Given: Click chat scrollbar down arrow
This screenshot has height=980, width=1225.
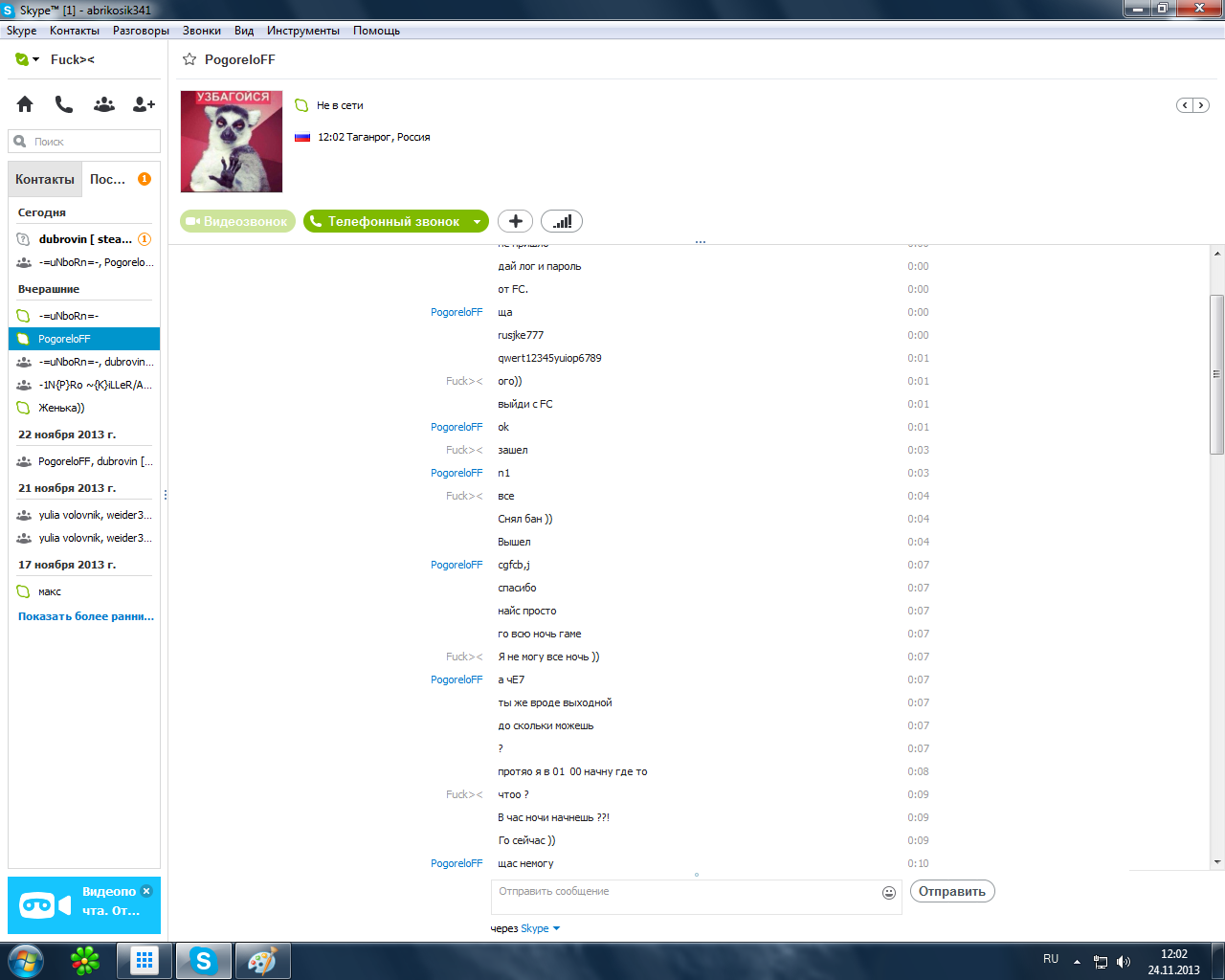Looking at the screenshot, I should click(x=1217, y=861).
